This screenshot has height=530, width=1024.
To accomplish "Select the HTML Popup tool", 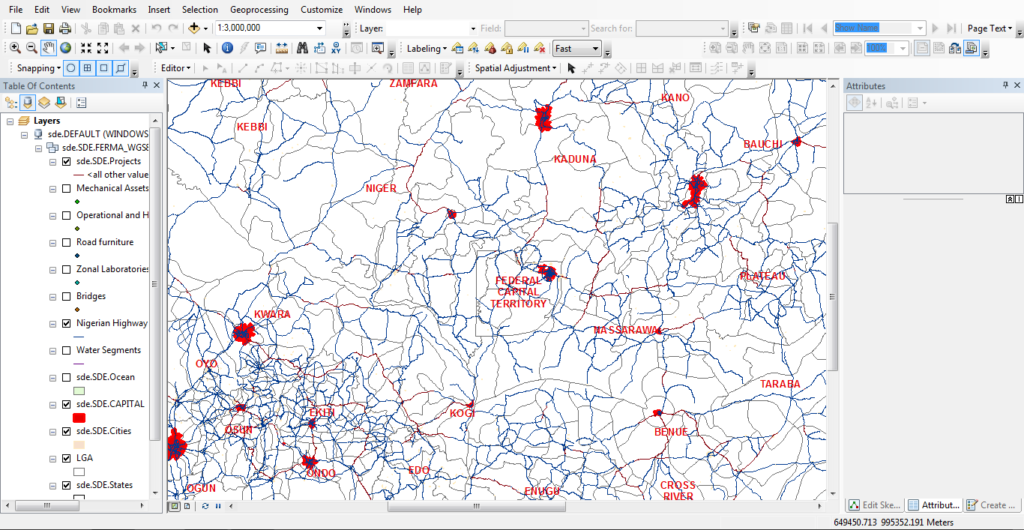I will tap(261, 48).
